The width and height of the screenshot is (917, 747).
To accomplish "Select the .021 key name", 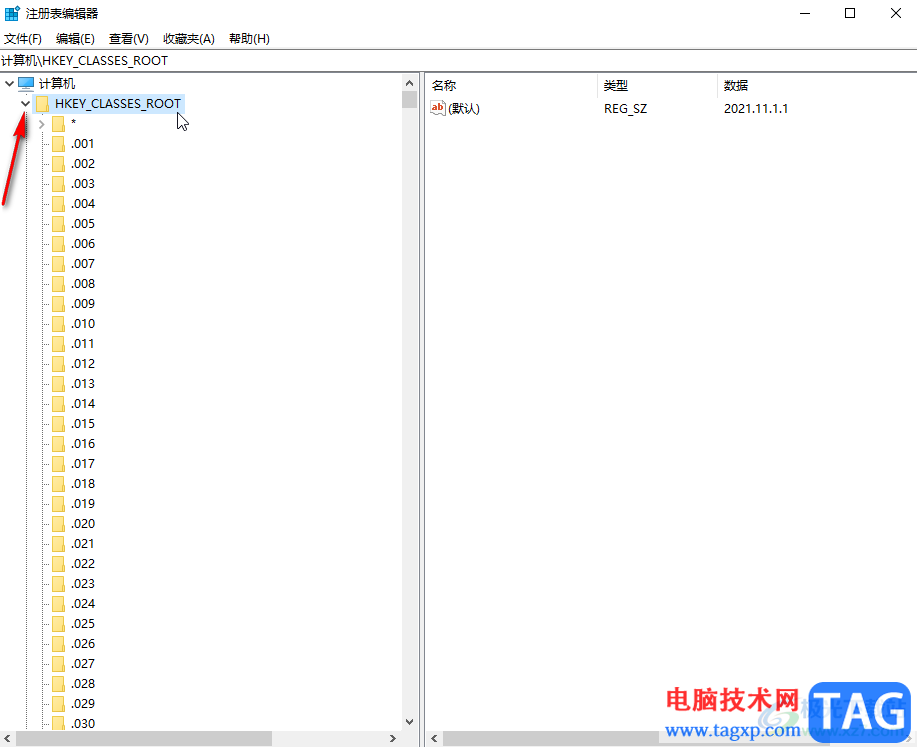I will (x=82, y=543).
